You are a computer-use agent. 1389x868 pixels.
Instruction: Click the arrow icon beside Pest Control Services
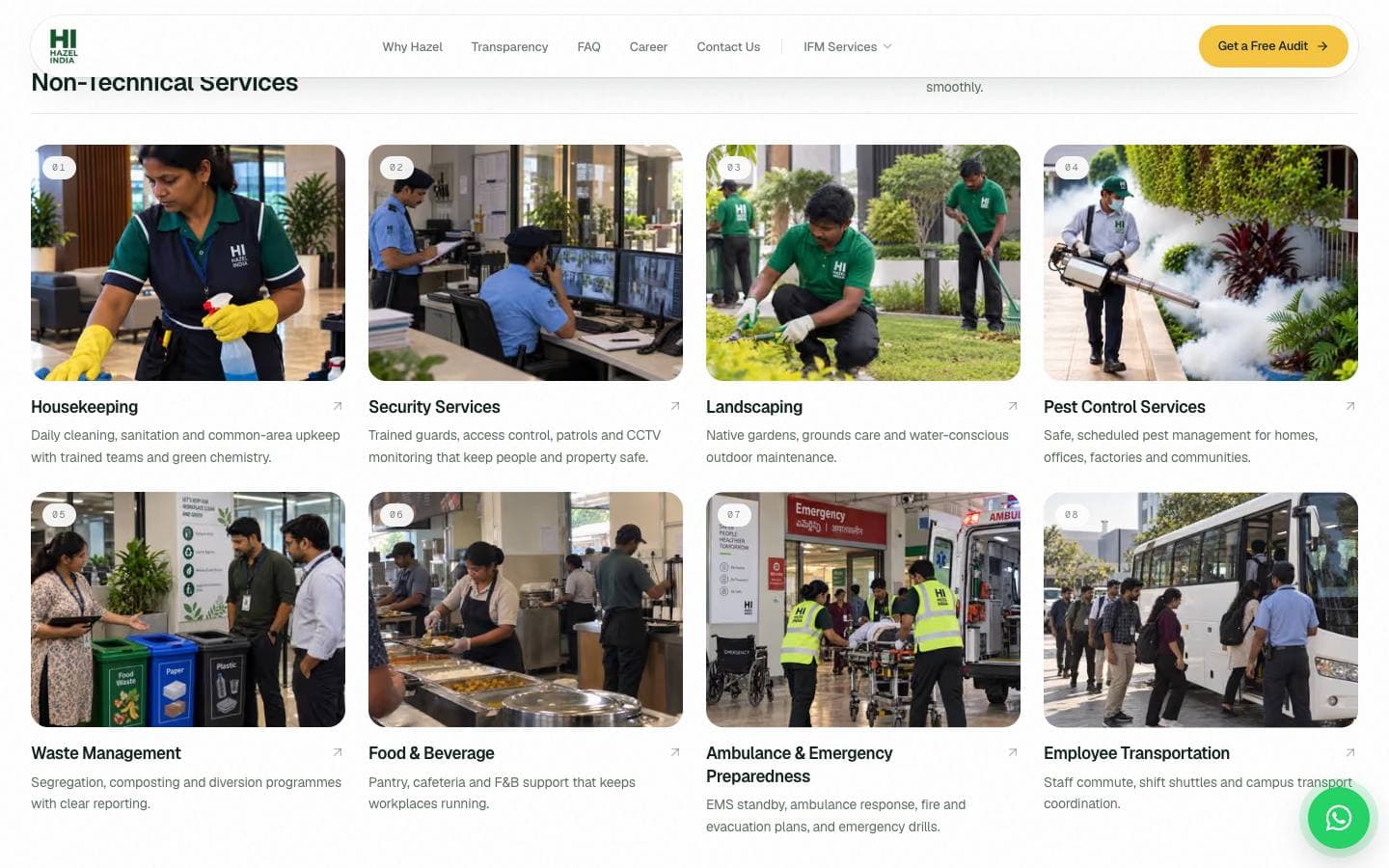click(x=1350, y=406)
